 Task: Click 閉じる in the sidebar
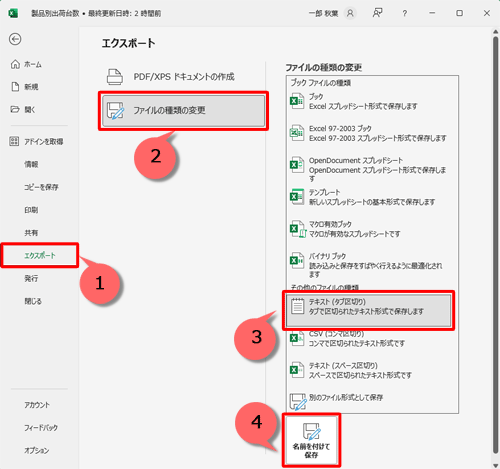tap(33, 301)
